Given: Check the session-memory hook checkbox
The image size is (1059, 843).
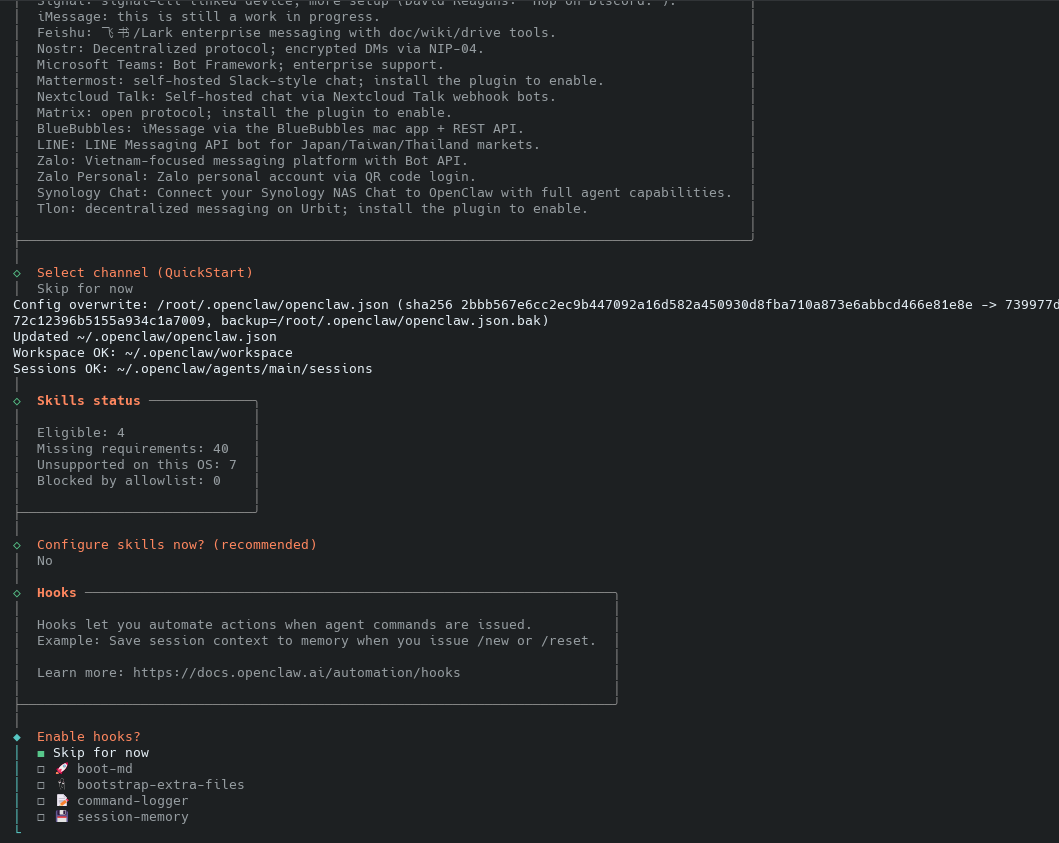Looking at the screenshot, I should click(x=41, y=817).
